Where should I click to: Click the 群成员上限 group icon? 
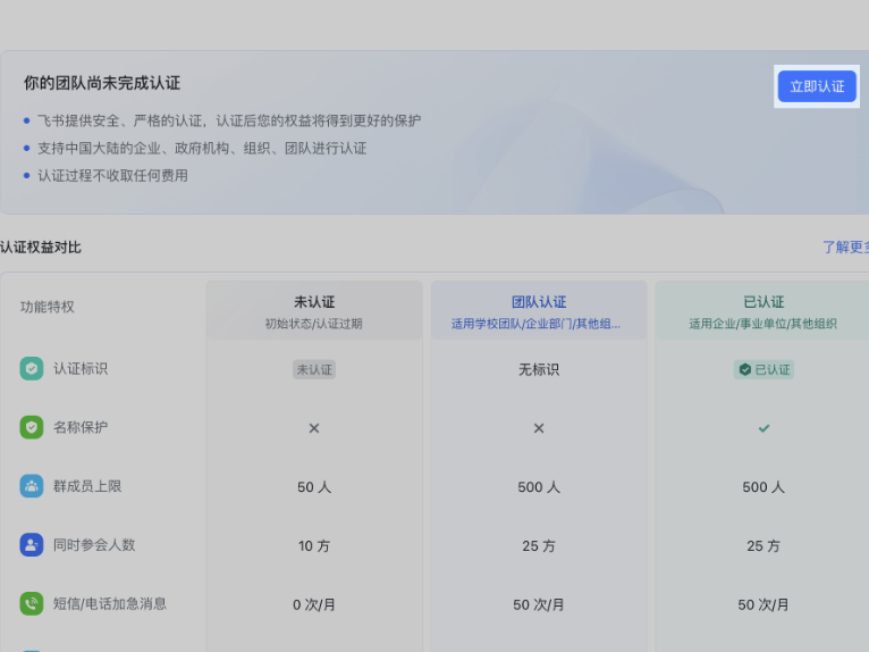tap(32, 486)
